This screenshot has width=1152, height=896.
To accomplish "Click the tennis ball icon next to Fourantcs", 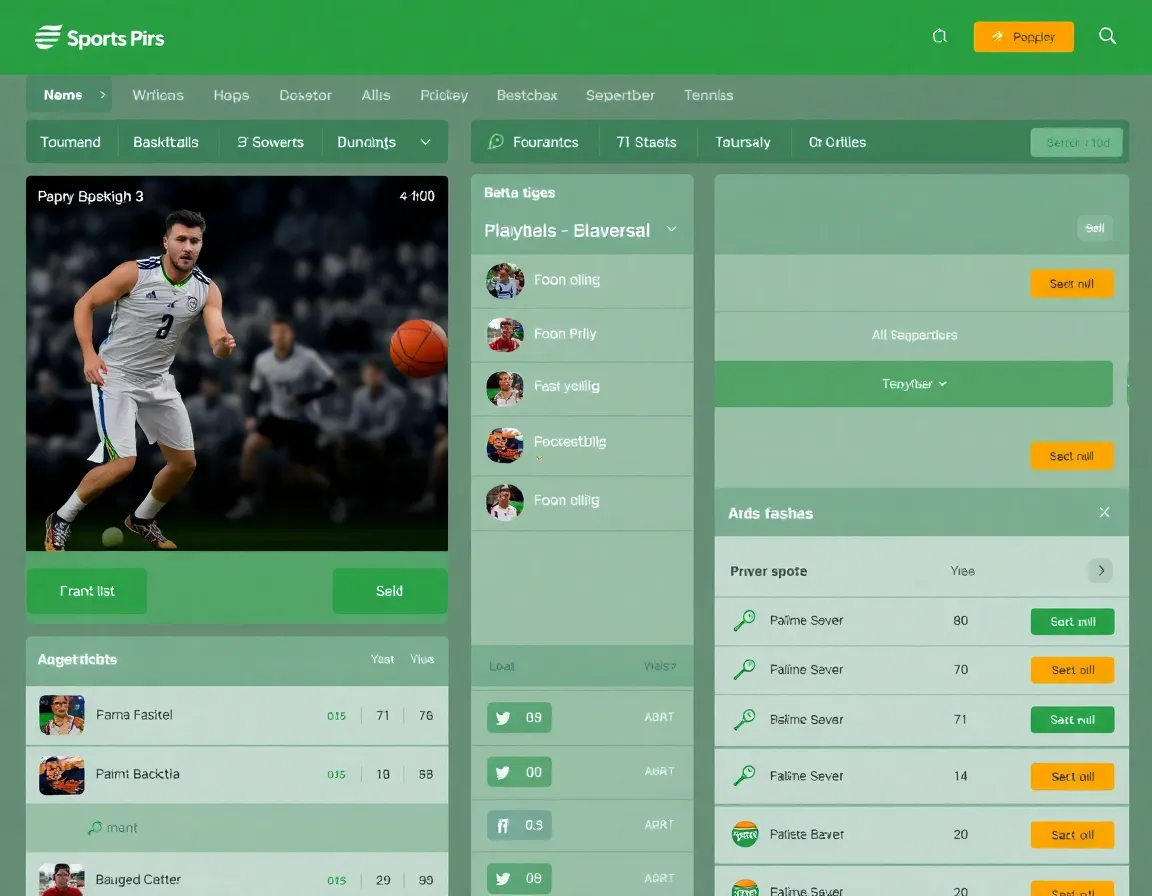I will coord(495,142).
